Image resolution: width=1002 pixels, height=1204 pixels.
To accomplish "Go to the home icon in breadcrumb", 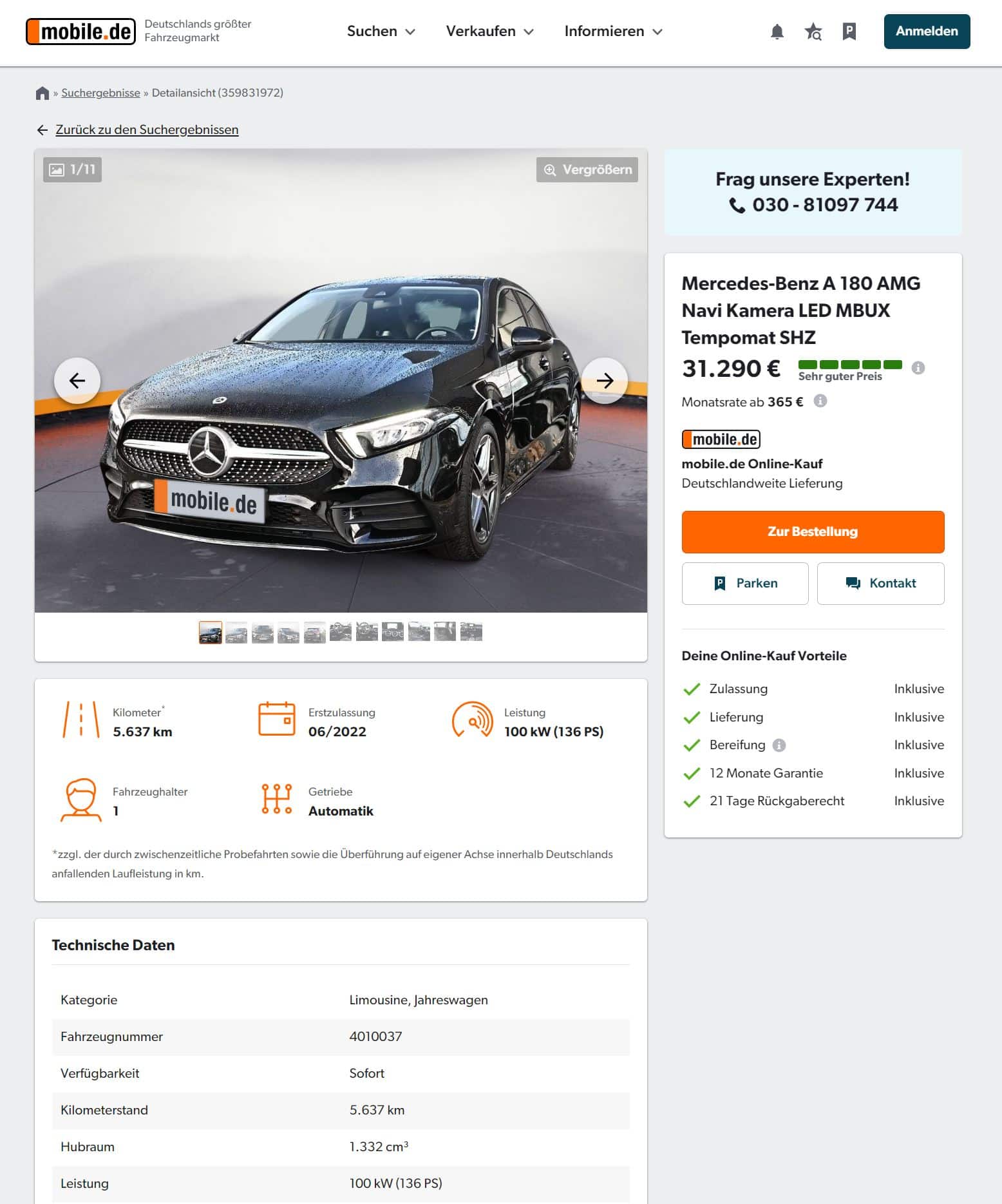I will pyautogui.click(x=43, y=93).
